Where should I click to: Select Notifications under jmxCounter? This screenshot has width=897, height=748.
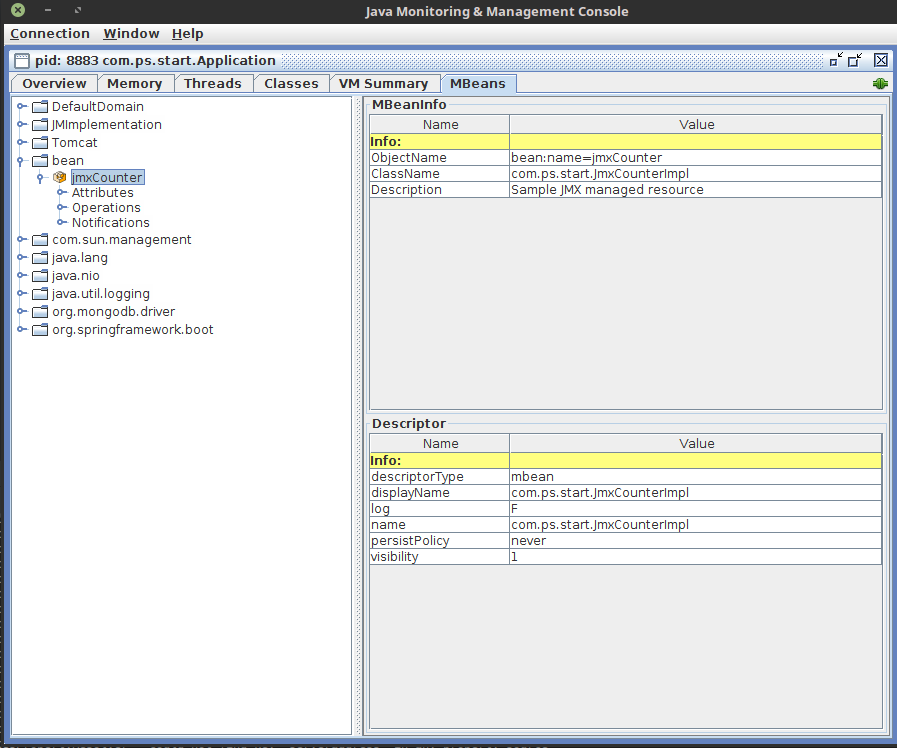click(110, 223)
